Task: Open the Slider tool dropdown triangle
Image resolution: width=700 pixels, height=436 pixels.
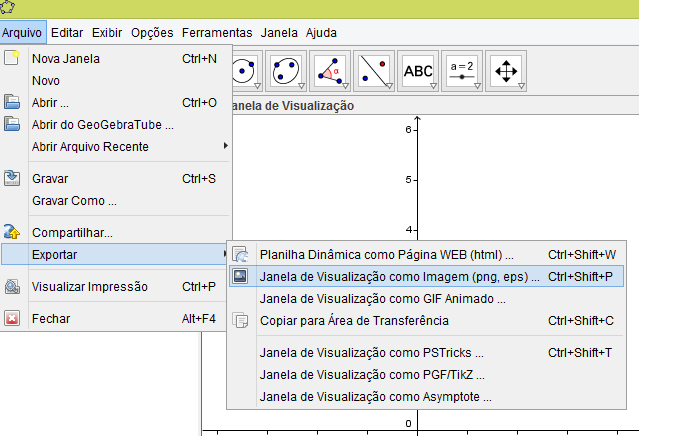Action: pyautogui.click(x=478, y=87)
